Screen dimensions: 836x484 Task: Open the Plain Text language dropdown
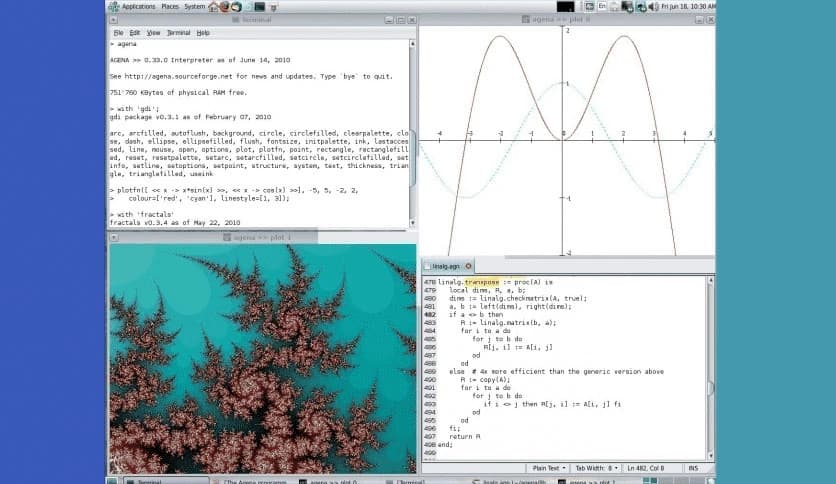point(550,467)
